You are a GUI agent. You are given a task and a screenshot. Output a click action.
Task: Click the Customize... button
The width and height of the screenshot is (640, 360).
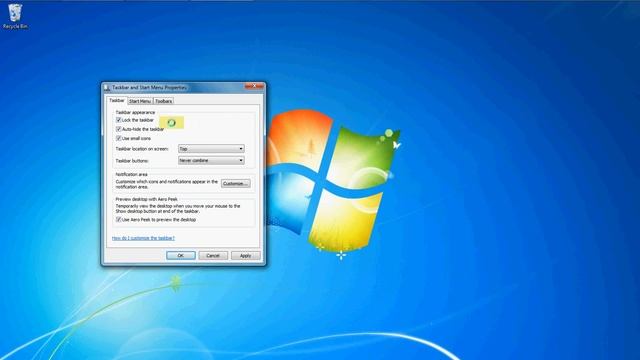(236, 184)
